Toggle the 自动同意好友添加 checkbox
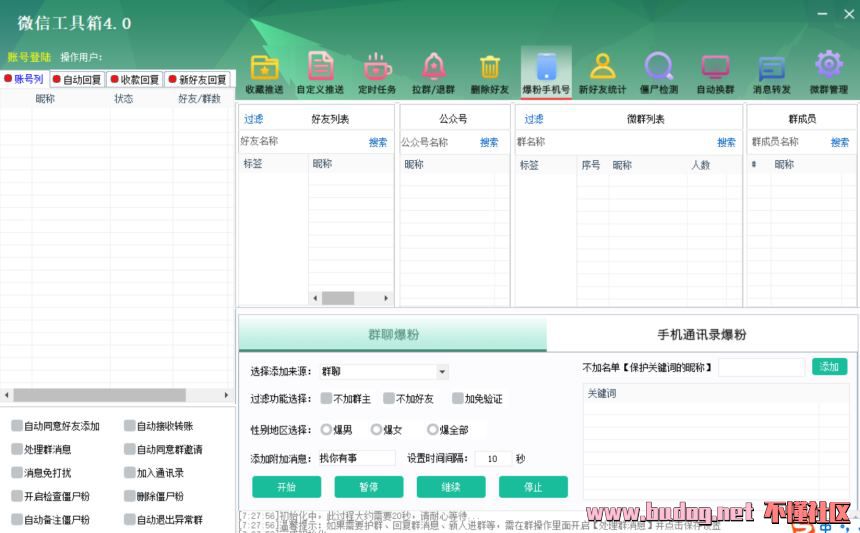Viewport: 860px width, 533px height. pos(17,426)
